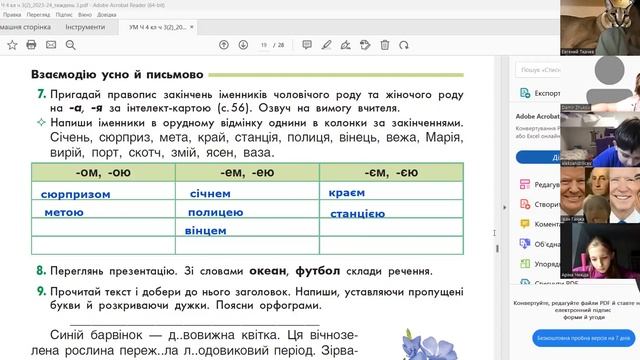Click the boy in blue video thumbnail
The height and width of the screenshot is (360, 640).
[600, 139]
